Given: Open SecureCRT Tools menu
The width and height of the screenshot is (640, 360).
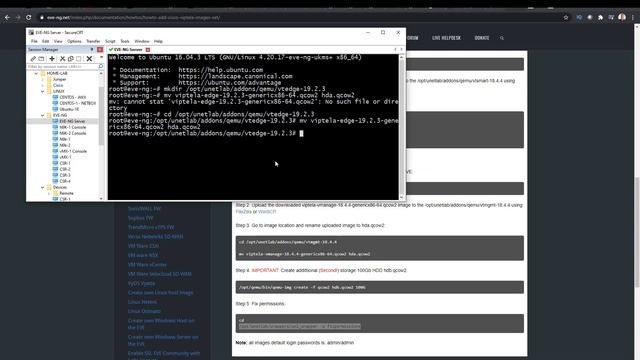Looking at the screenshot, I should (125, 41).
